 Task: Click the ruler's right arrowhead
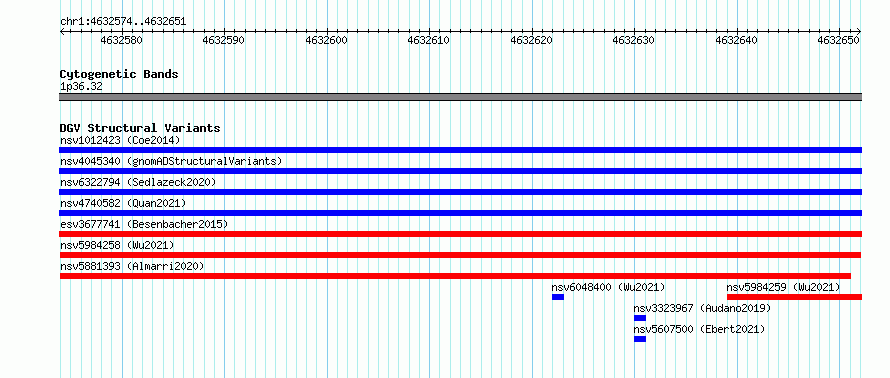coord(859,31)
